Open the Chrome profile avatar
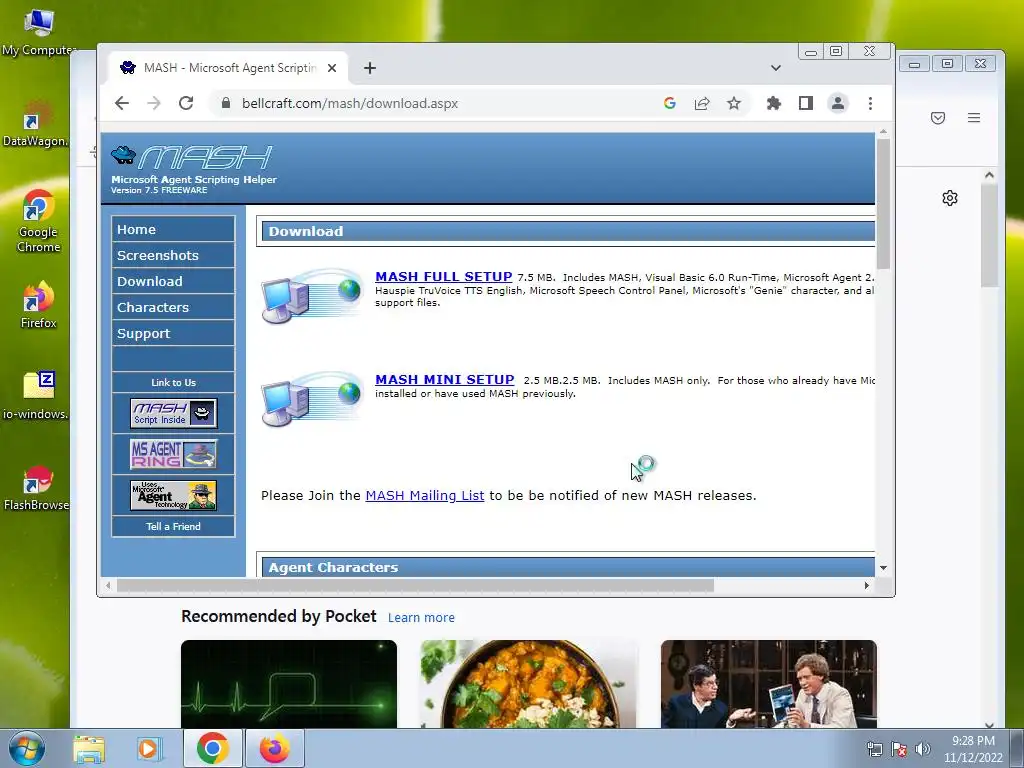 [x=838, y=103]
